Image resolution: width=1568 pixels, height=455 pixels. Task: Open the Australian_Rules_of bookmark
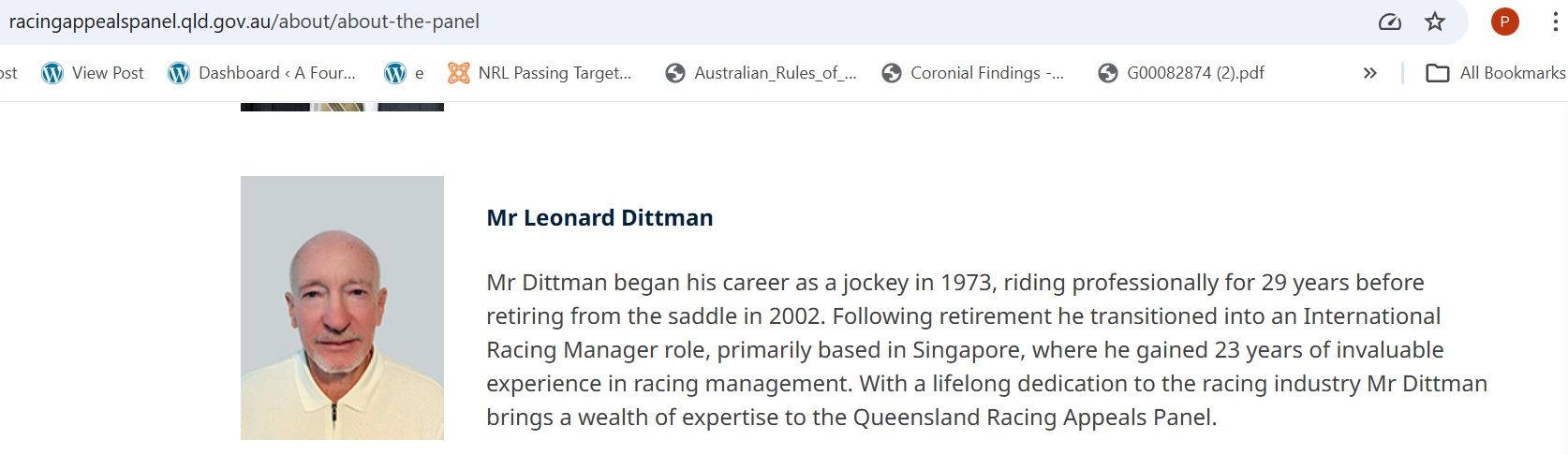(x=761, y=73)
